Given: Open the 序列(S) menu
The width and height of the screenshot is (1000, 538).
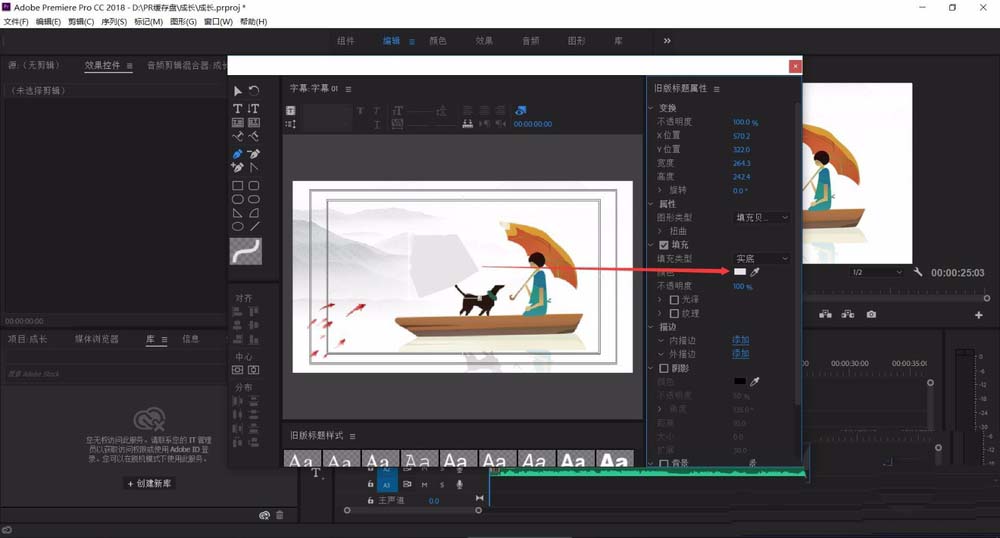Looking at the screenshot, I should (114, 22).
